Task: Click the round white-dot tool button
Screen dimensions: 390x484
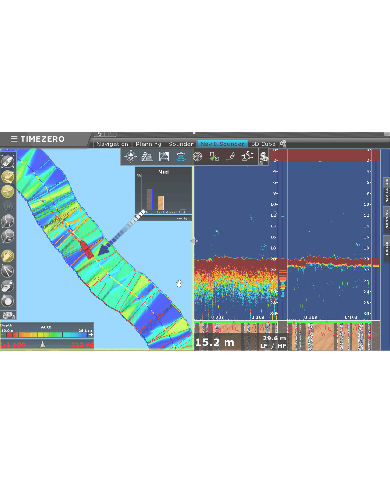Action: [7, 301]
